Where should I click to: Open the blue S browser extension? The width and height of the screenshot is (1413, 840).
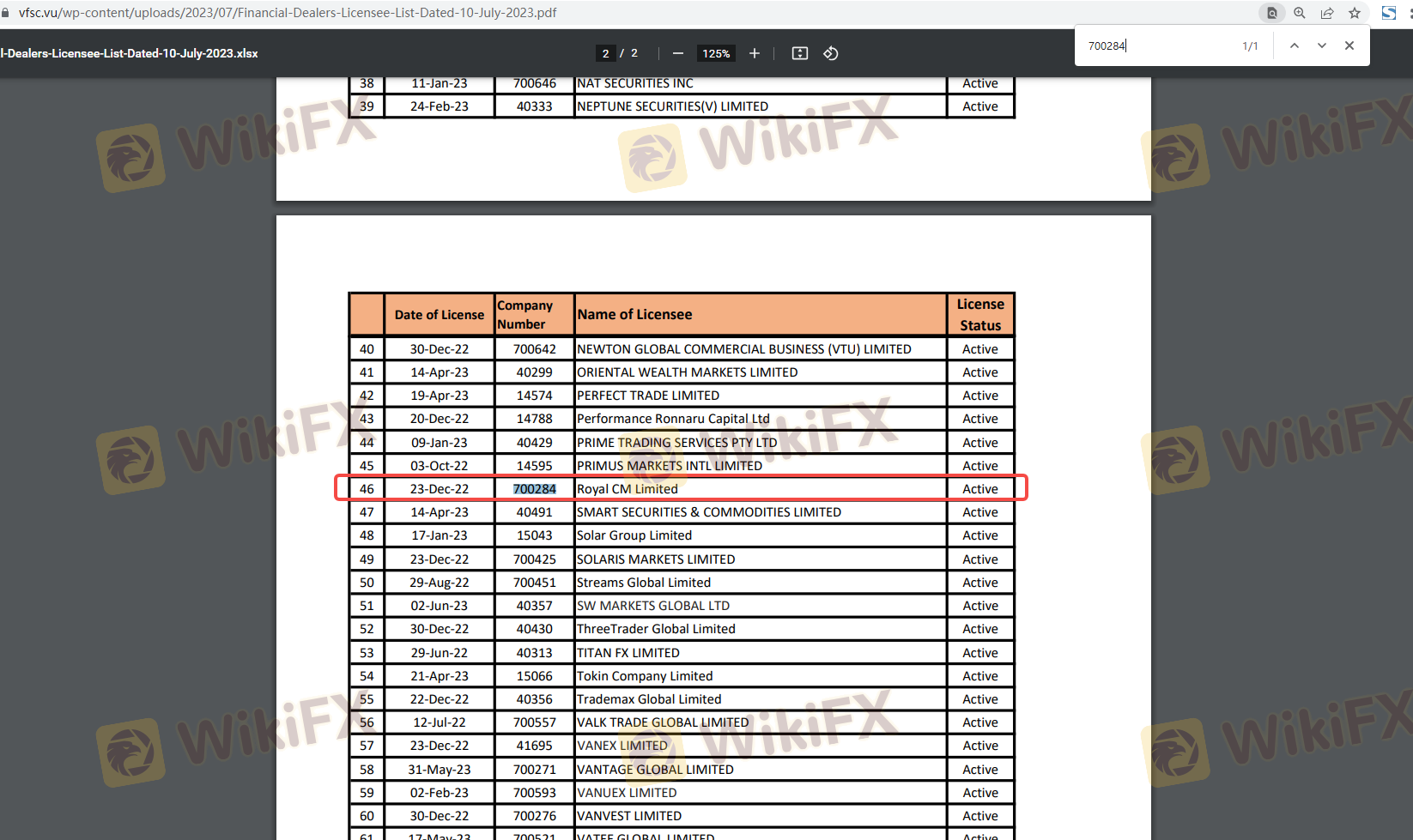point(1389,13)
